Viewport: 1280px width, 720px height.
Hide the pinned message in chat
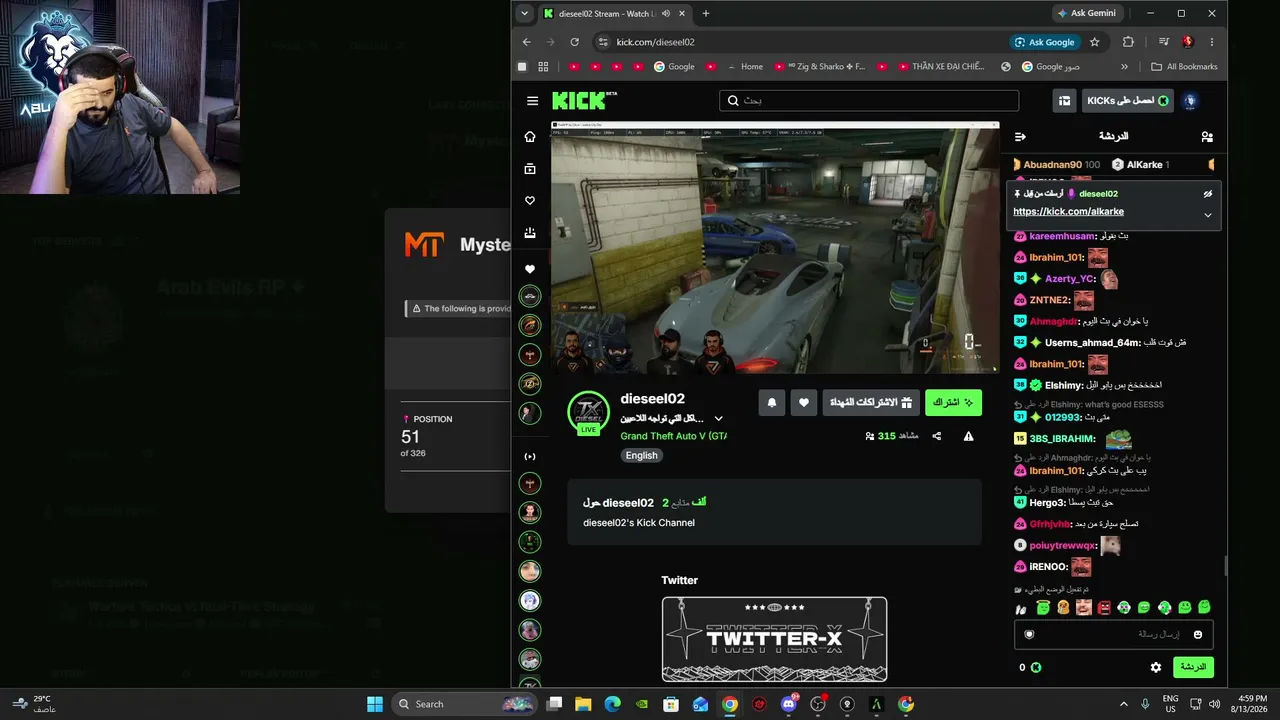coord(1207,194)
